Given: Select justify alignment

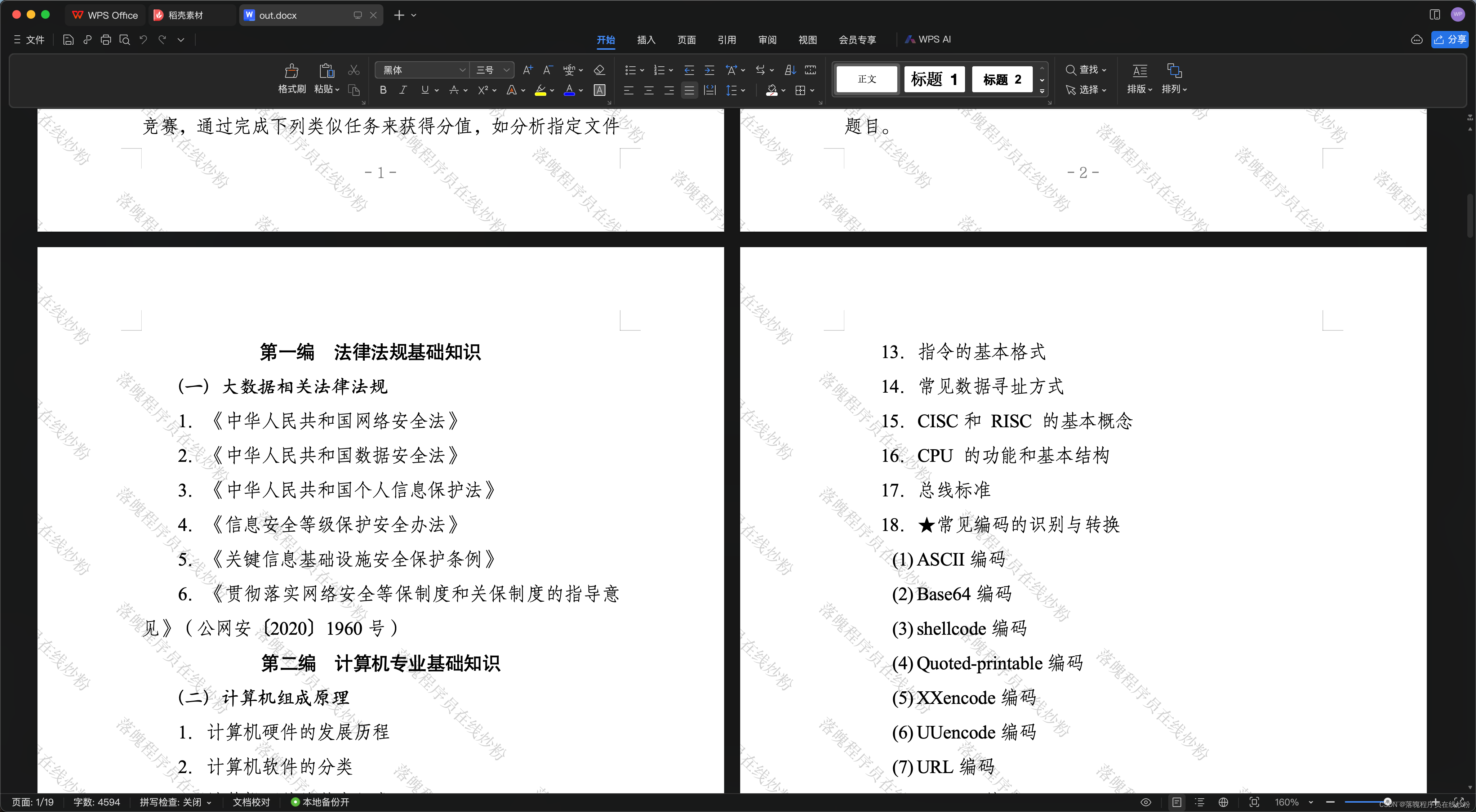Looking at the screenshot, I should 689,90.
